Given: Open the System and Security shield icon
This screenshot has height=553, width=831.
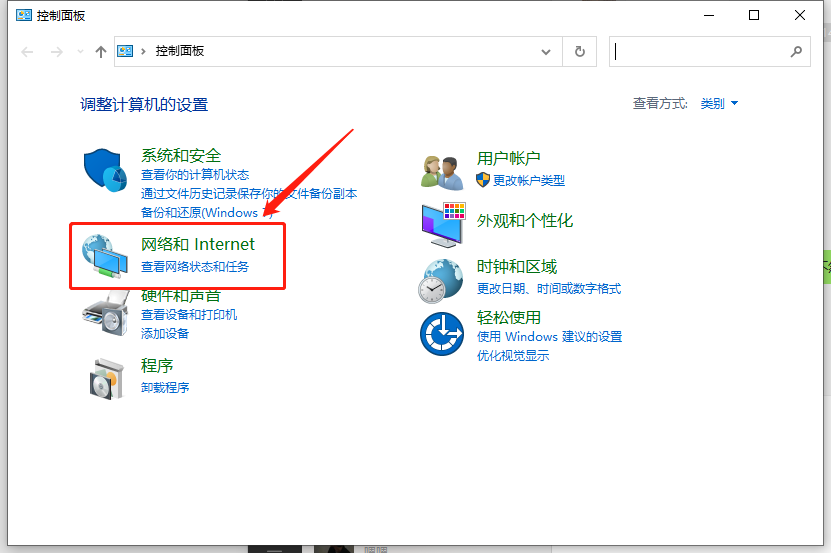Looking at the screenshot, I should point(105,170).
